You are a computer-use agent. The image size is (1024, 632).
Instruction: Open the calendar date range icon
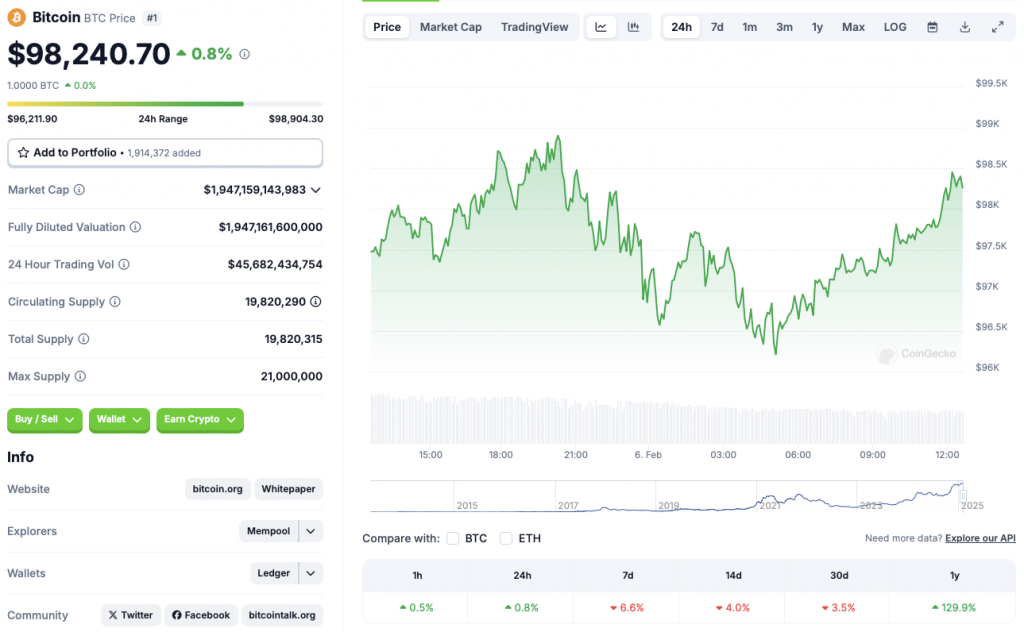[x=933, y=27]
